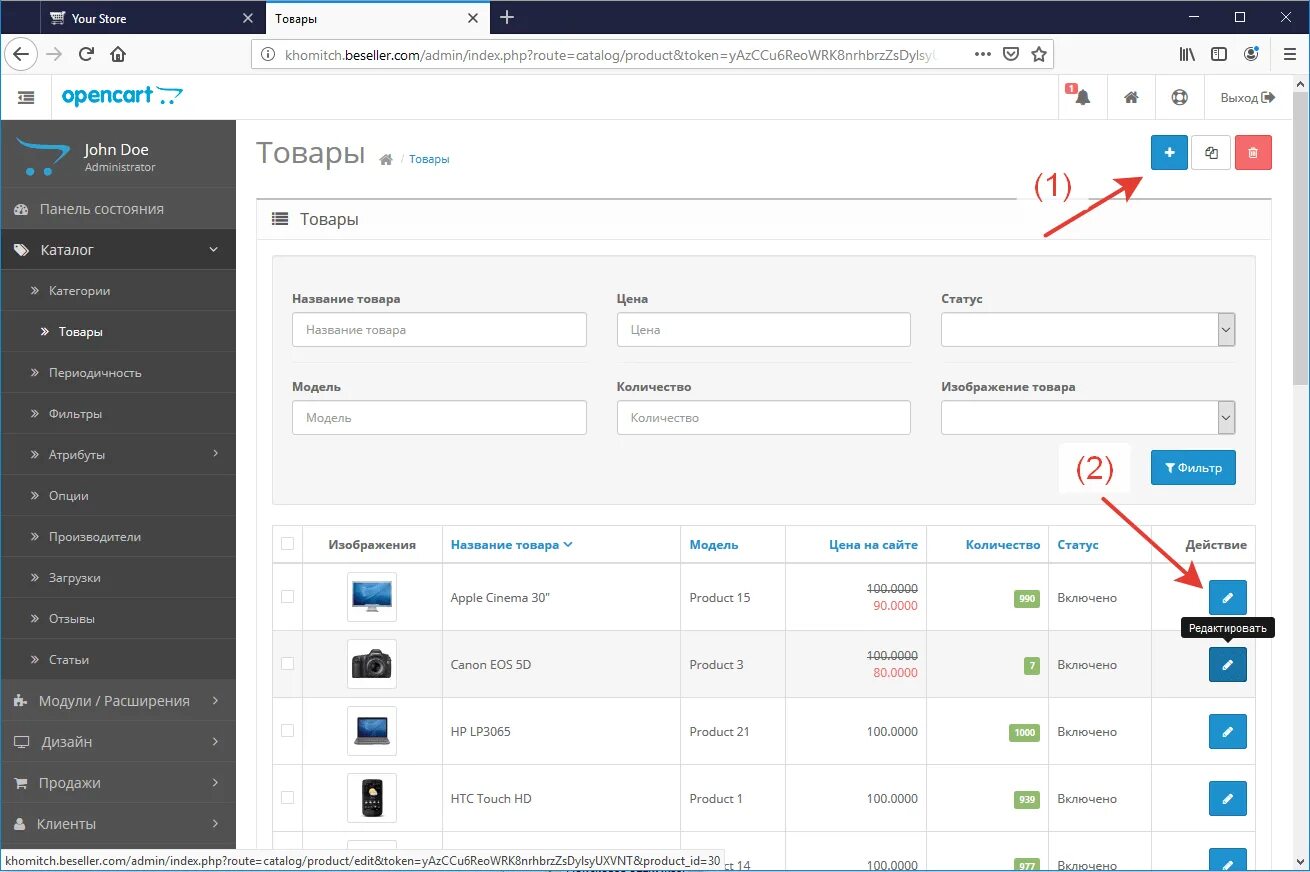This screenshot has width=1310, height=872.
Task: Expand the Атрибуты submenu
Action: (118, 454)
